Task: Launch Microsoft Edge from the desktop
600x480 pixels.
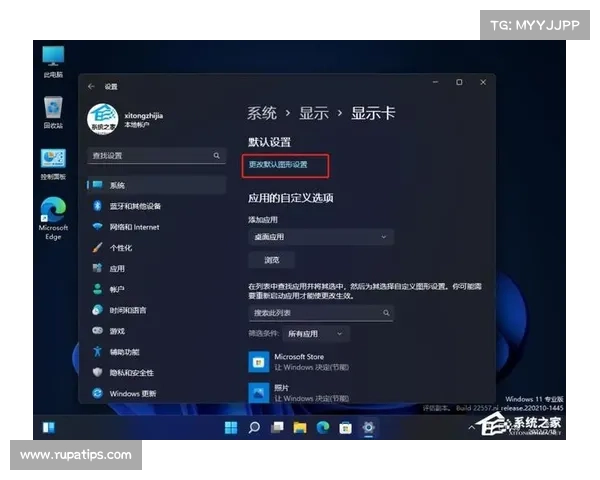Action: tap(53, 218)
